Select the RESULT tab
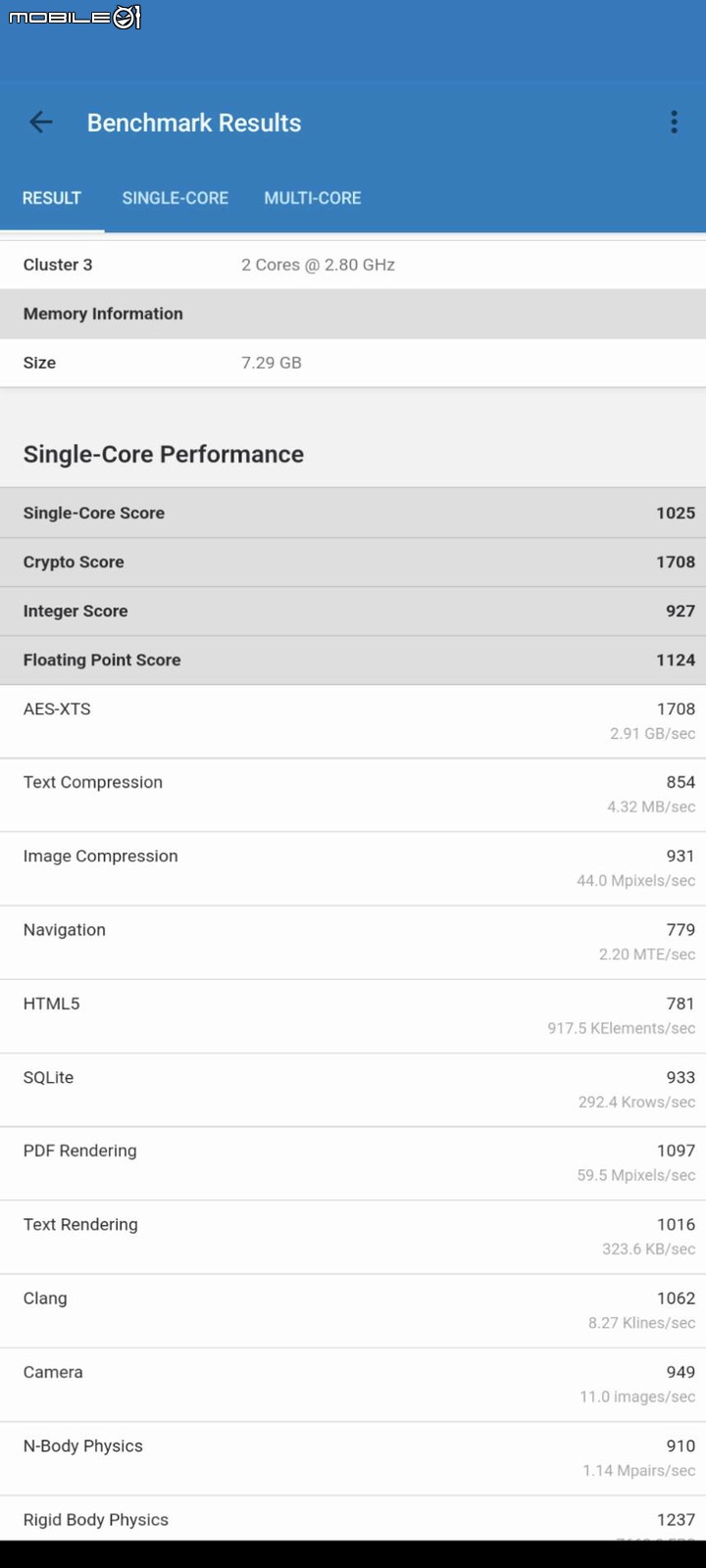706x1568 pixels. click(52, 198)
